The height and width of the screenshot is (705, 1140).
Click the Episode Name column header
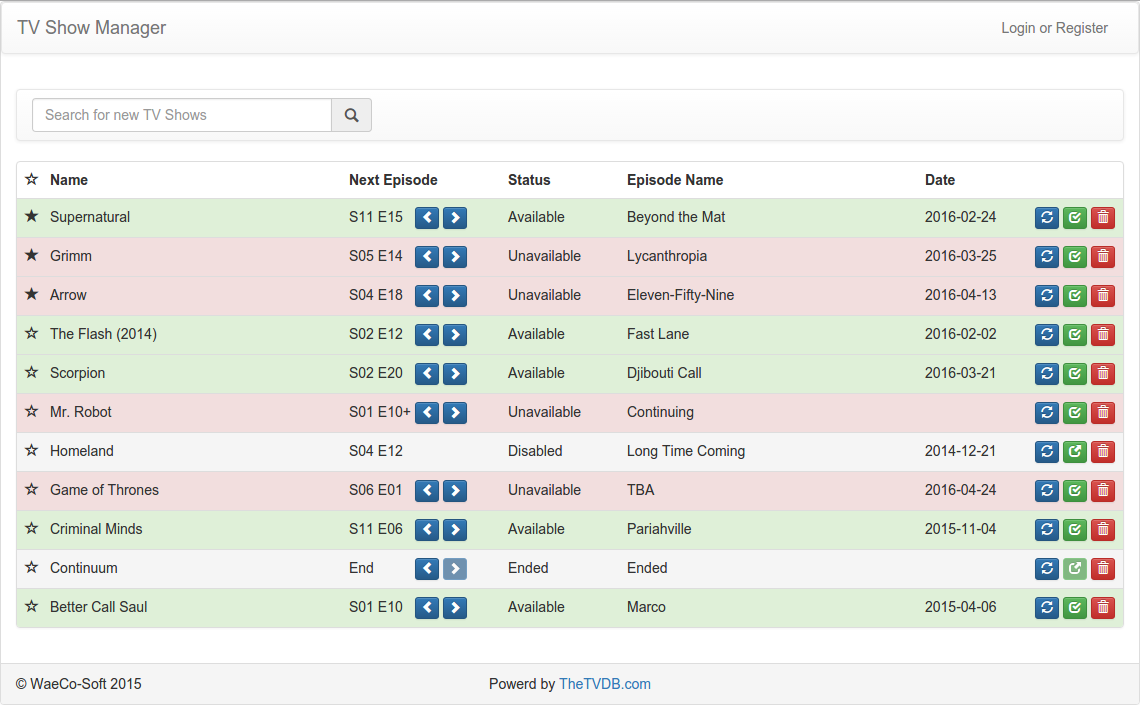[x=675, y=180]
